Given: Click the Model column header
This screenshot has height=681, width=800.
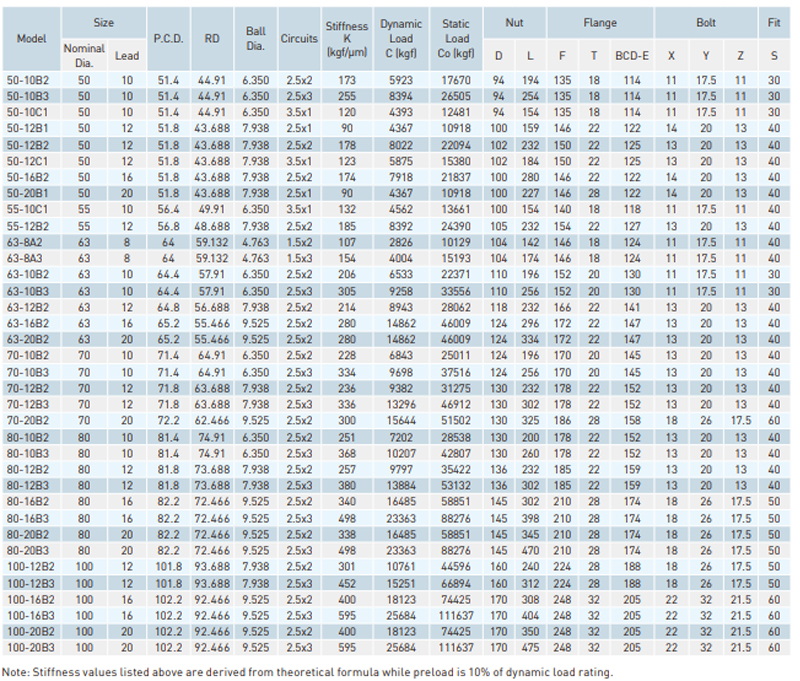Looking at the screenshot, I should pyautogui.click(x=29, y=38).
